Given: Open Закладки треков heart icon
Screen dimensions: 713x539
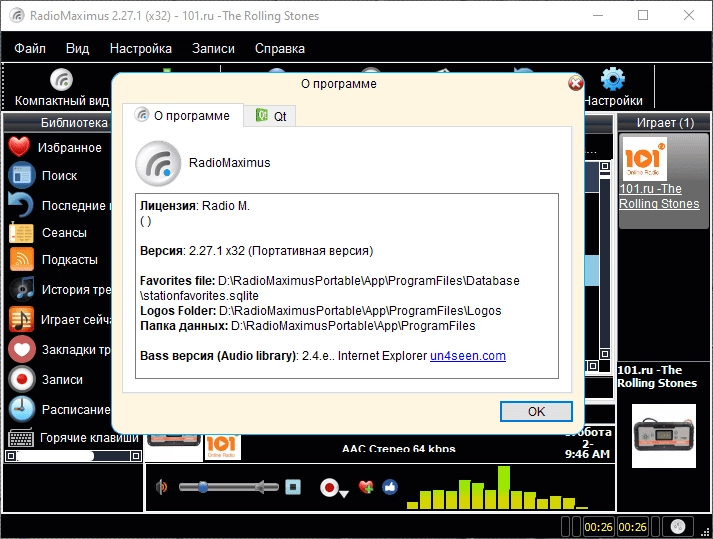Looking at the screenshot, I should (x=22, y=349).
